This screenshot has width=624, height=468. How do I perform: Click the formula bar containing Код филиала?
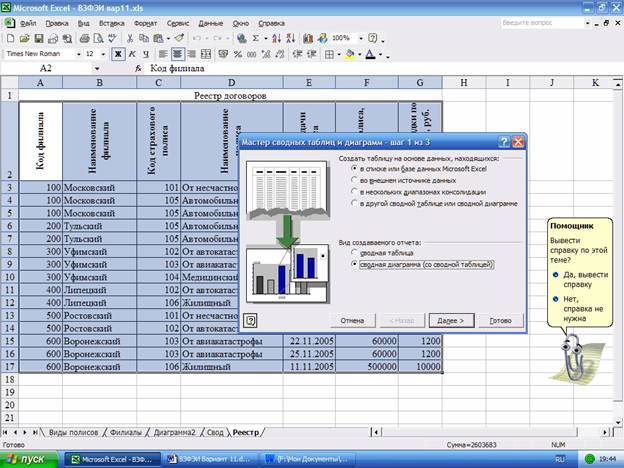382,68
